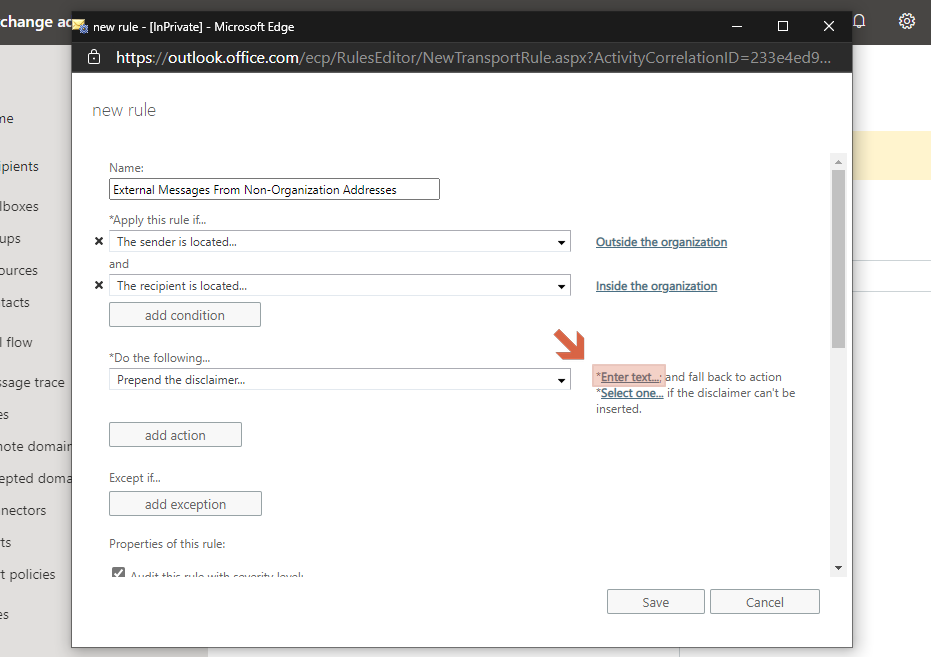
Task: Click the 'Enter text...' disclaimer link
Action: [629, 377]
